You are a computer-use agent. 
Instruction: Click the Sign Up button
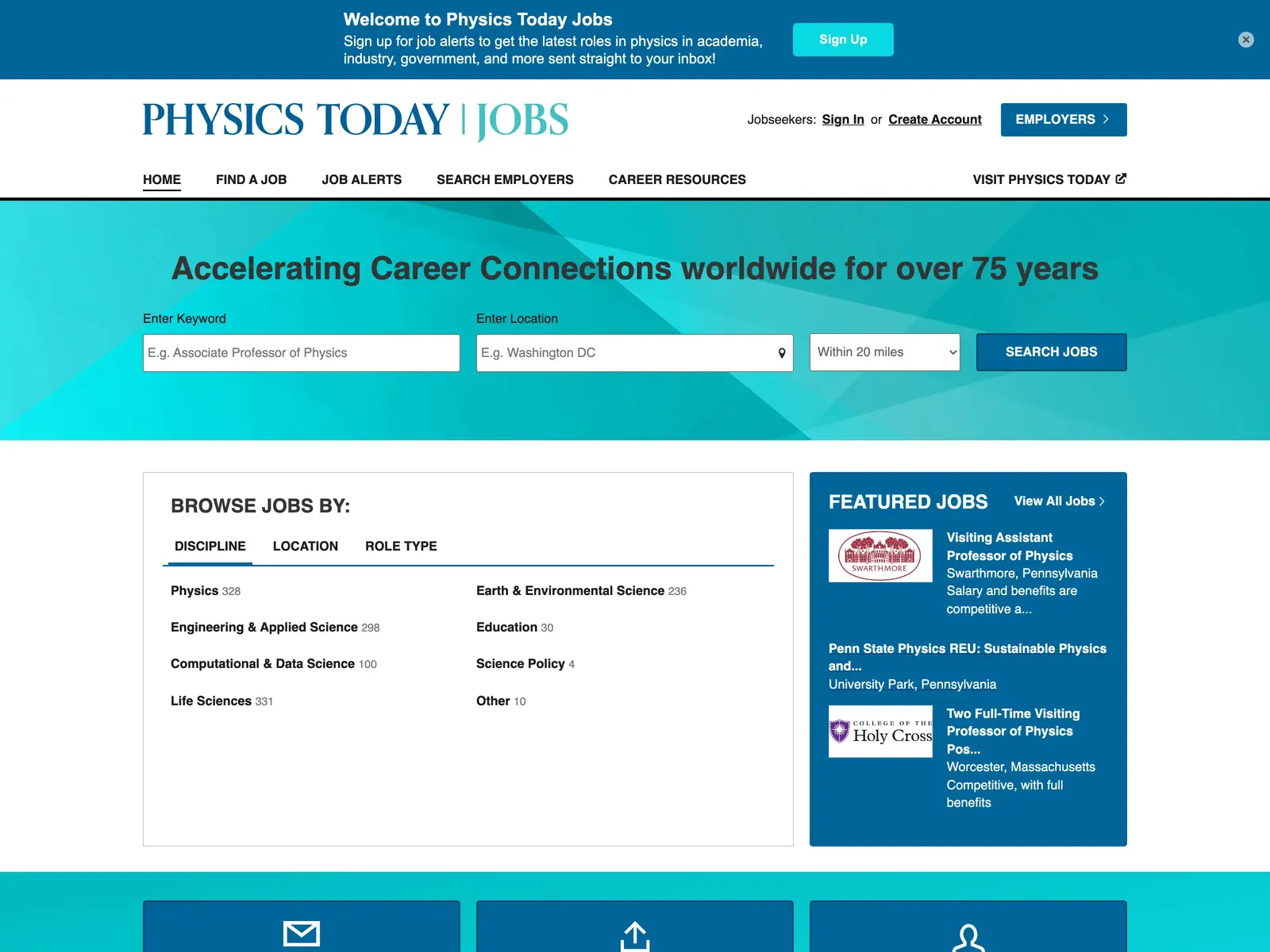(x=843, y=40)
